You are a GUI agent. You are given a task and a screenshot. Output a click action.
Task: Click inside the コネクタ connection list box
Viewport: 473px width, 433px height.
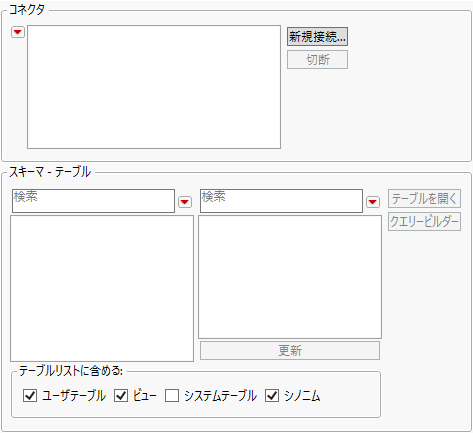click(x=154, y=87)
